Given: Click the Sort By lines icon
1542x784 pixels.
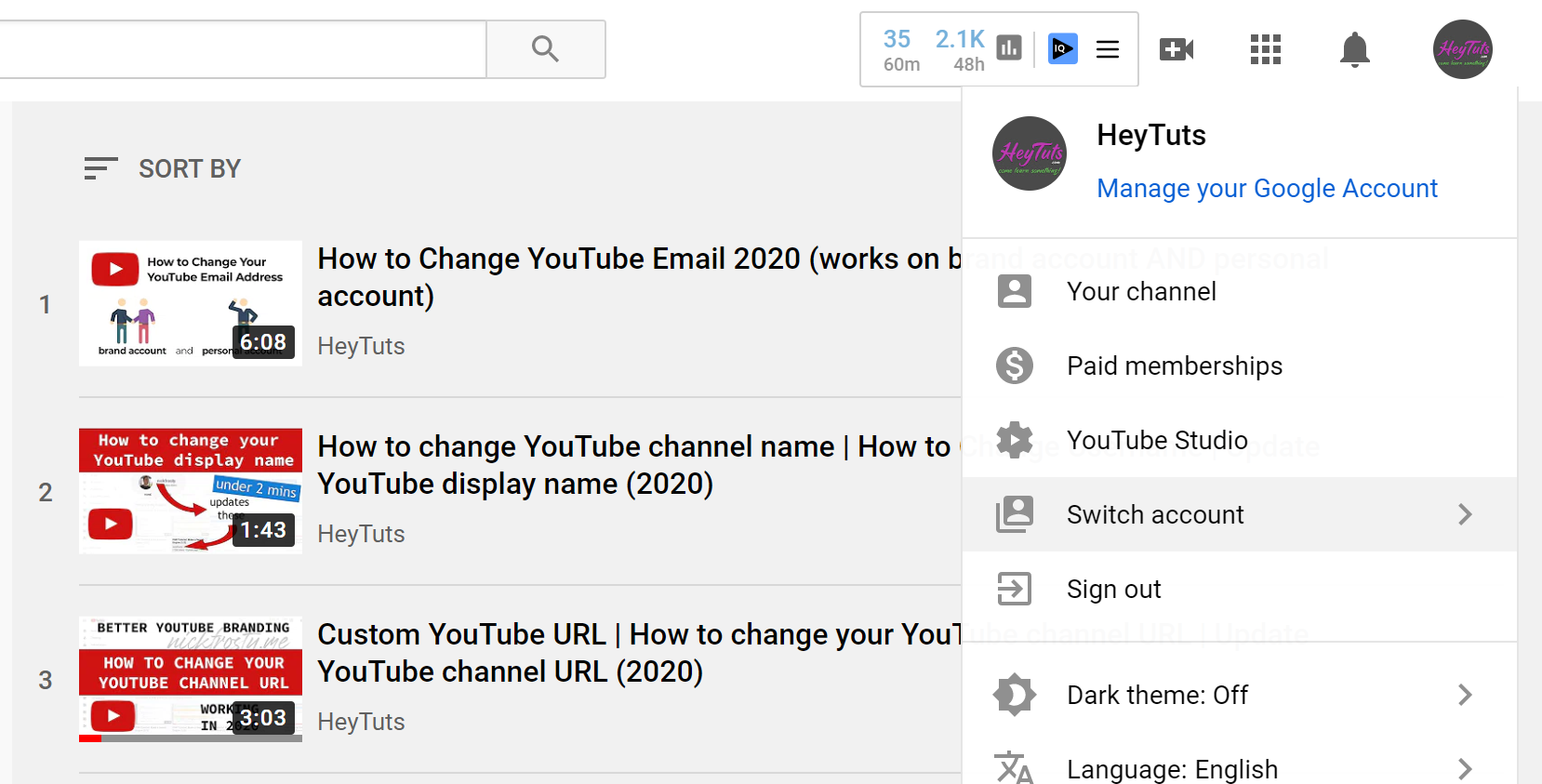Looking at the screenshot, I should point(100,168).
